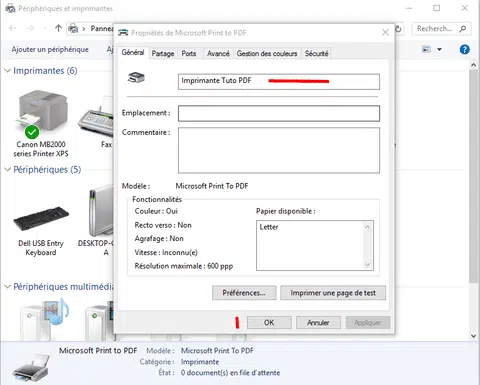The height and width of the screenshot is (385, 480).
Task: Click the back arrow navigation icon
Action: [x=12, y=29]
